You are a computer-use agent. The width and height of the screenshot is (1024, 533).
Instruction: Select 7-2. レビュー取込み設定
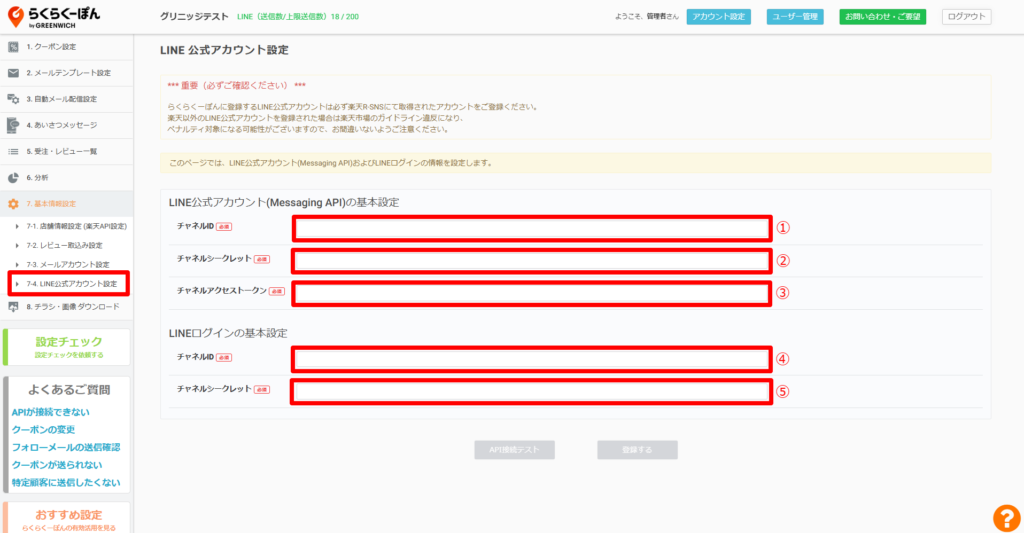click(64, 246)
